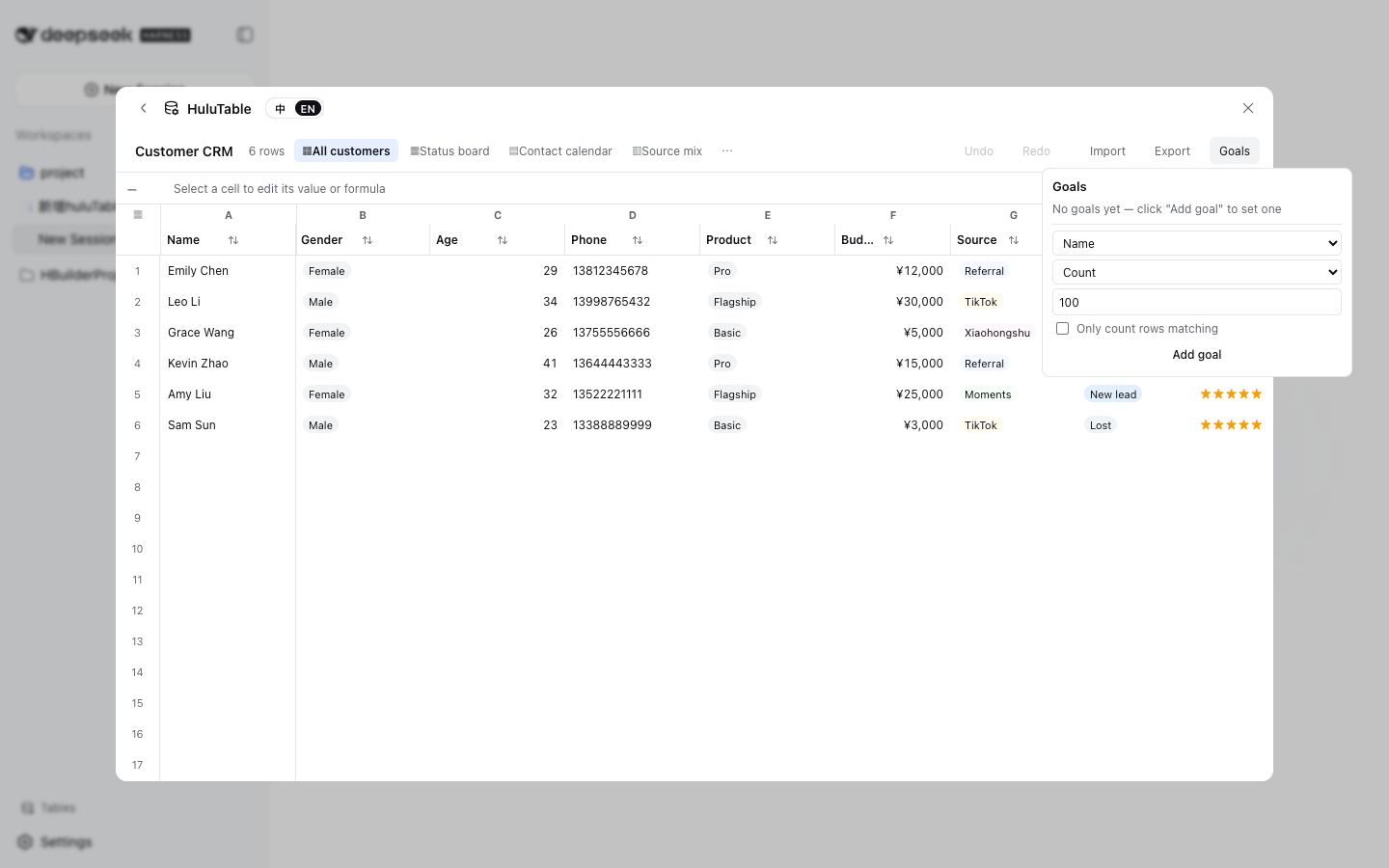This screenshot has height=868, width=1389.
Task: Sort by the Phone column arrows
Action: click(x=637, y=240)
